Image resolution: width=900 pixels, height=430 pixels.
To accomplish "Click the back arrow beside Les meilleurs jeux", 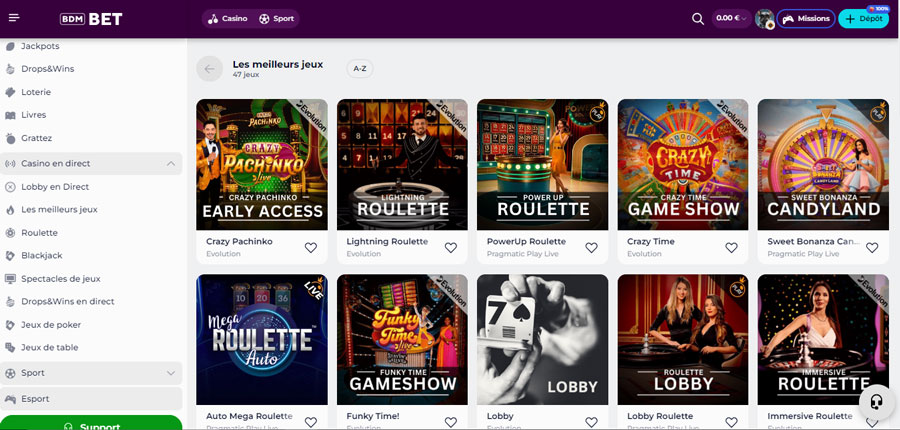I will coord(210,69).
